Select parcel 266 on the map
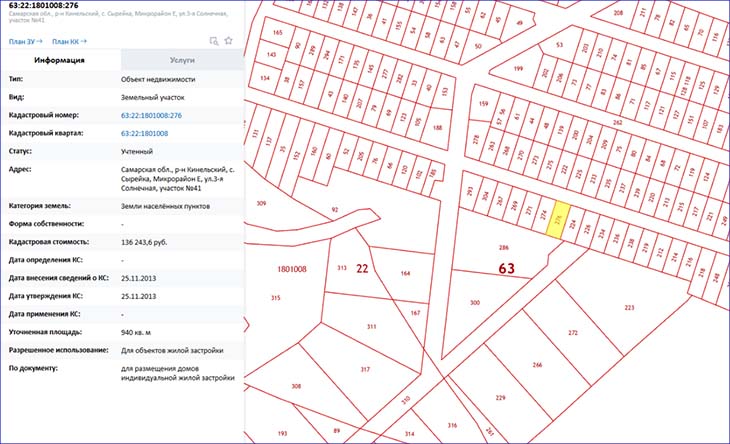This screenshot has width=730, height=444. pyautogui.click(x=537, y=365)
